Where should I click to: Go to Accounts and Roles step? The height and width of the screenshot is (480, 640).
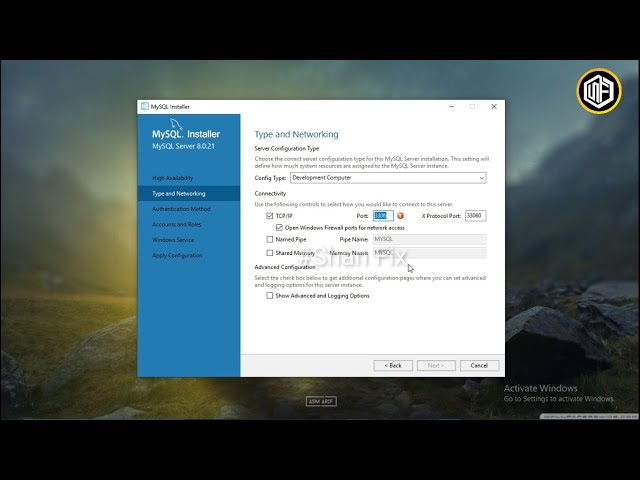tap(177, 224)
